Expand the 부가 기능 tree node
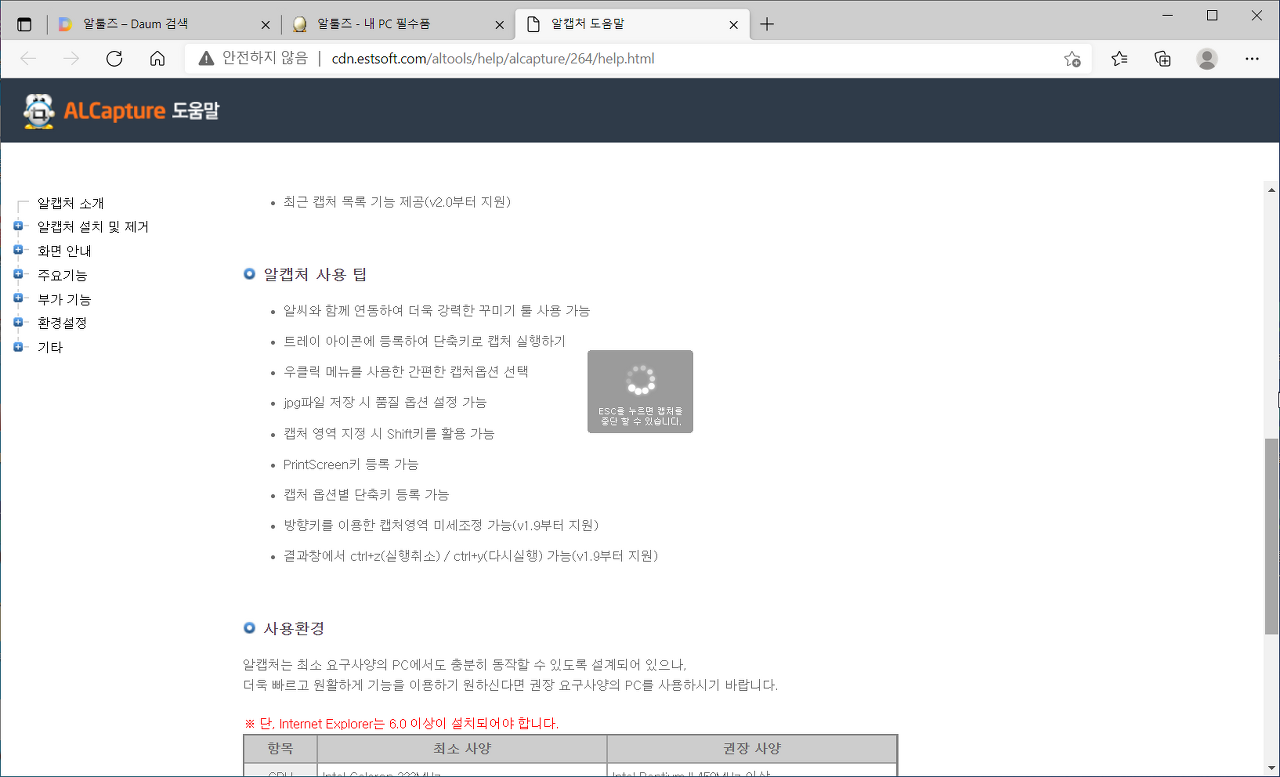Image resolution: width=1280 pixels, height=777 pixels. tap(18, 298)
